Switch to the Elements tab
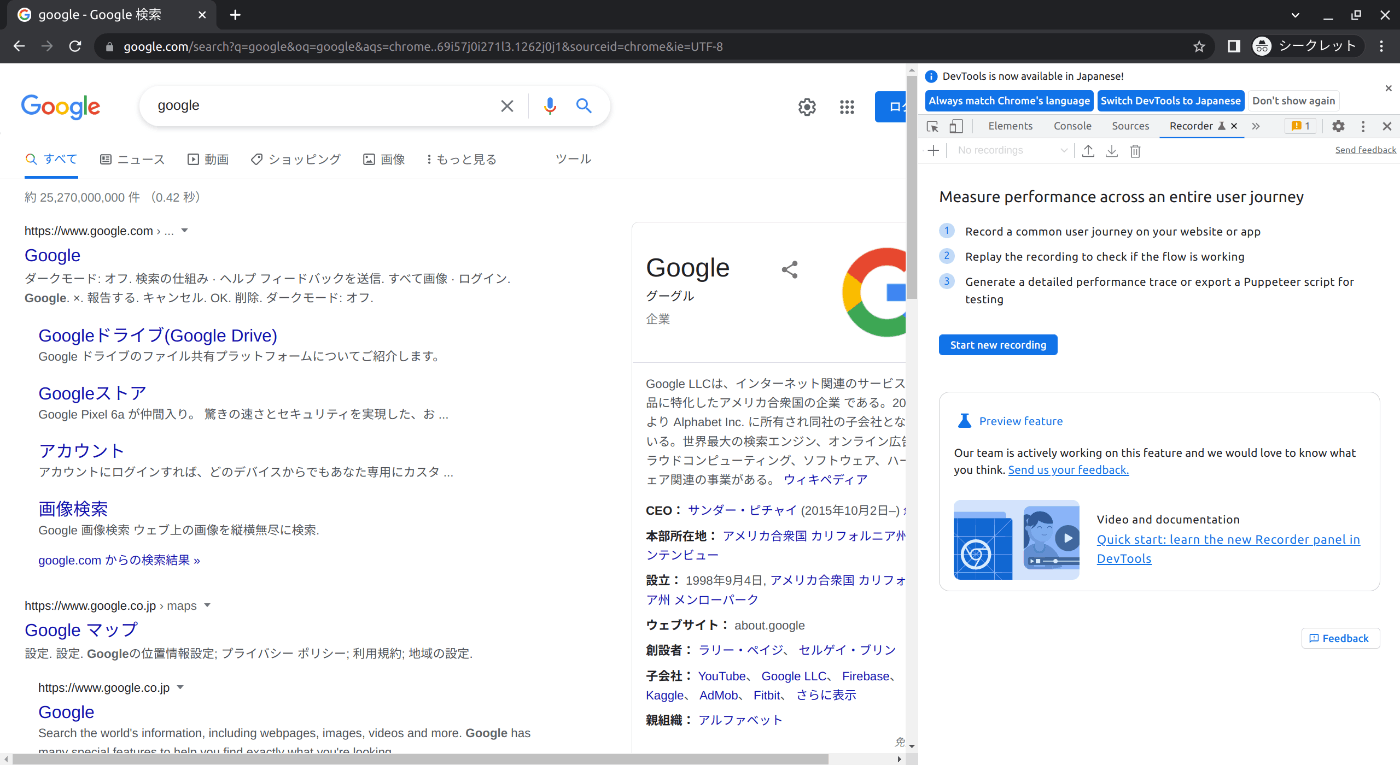 (x=1010, y=126)
